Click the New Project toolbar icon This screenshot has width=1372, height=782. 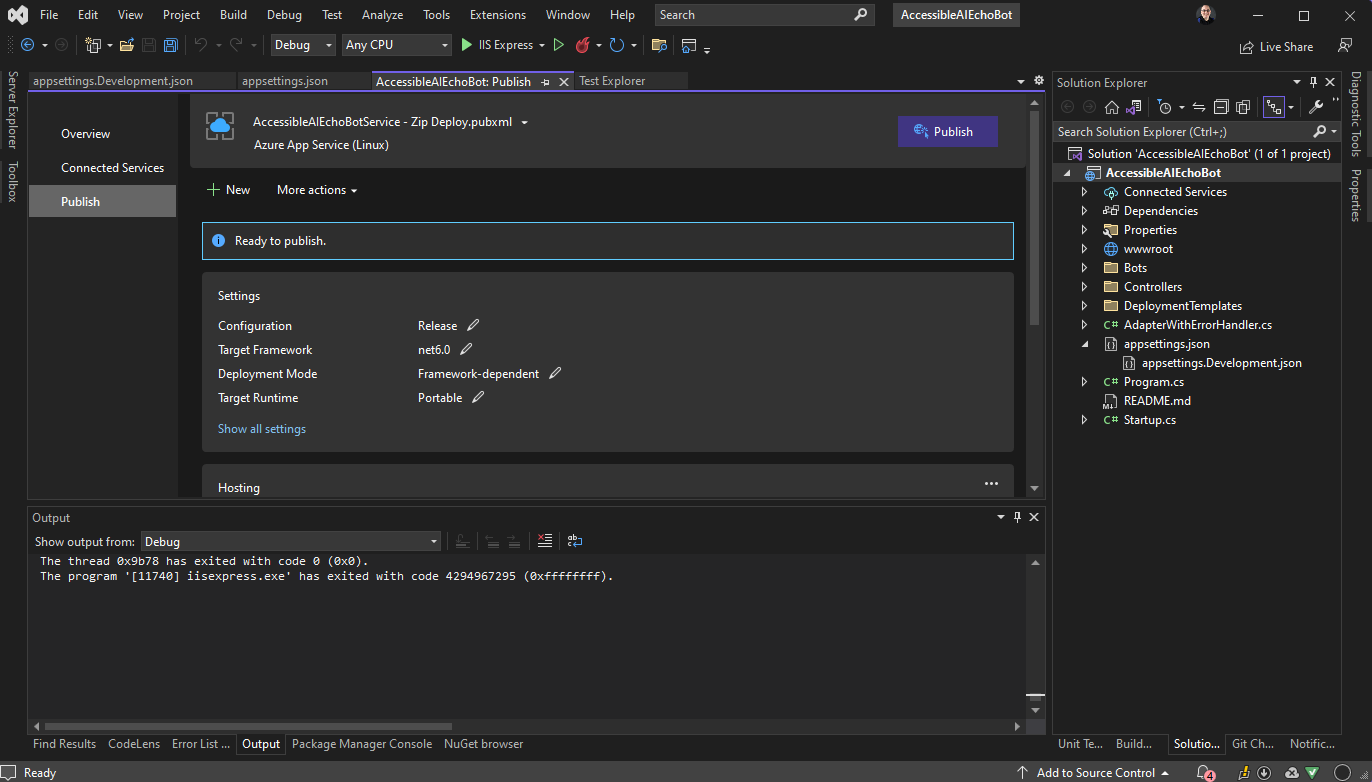tap(93, 45)
